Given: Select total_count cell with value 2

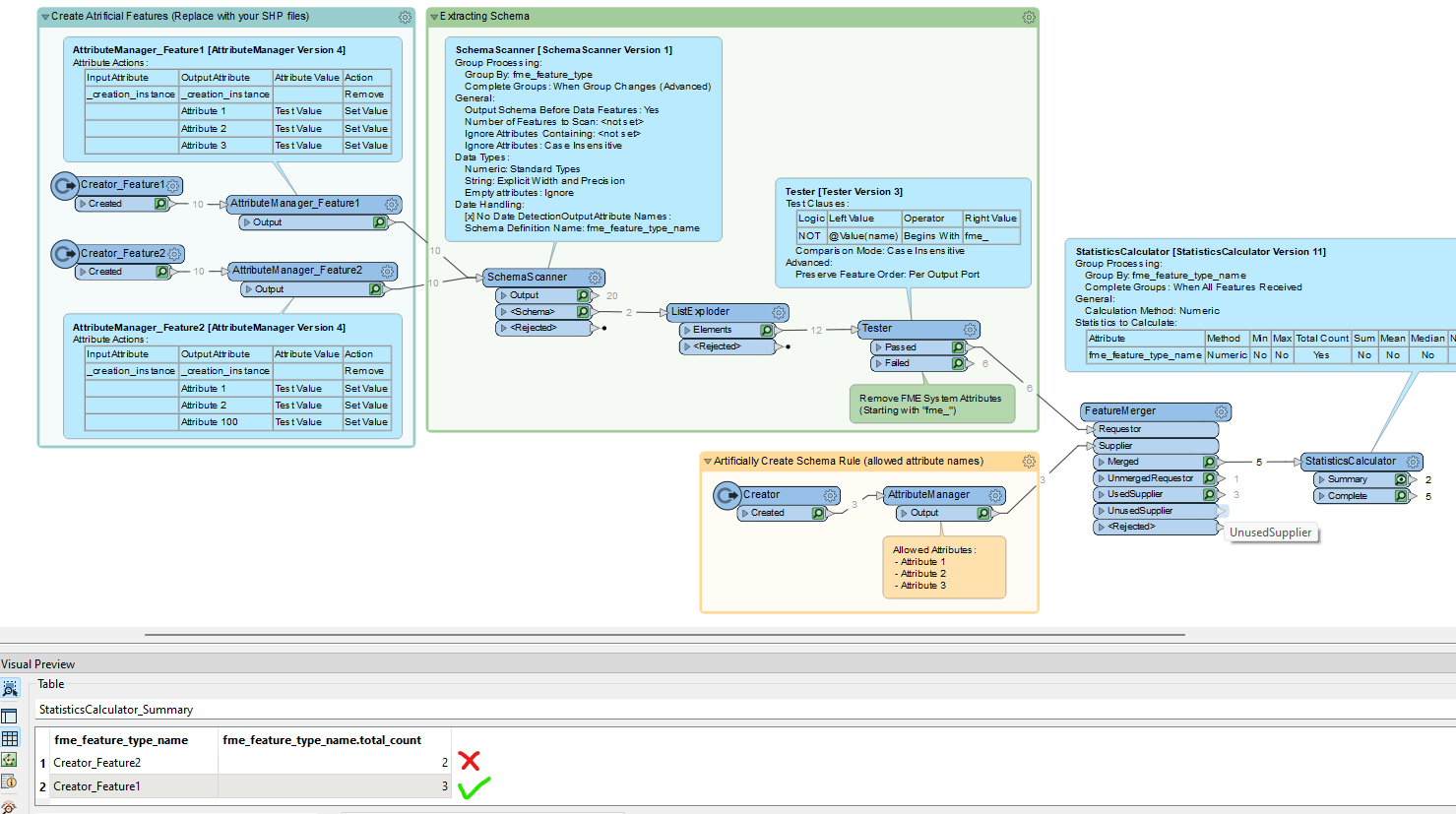Looking at the screenshot, I should [335, 763].
